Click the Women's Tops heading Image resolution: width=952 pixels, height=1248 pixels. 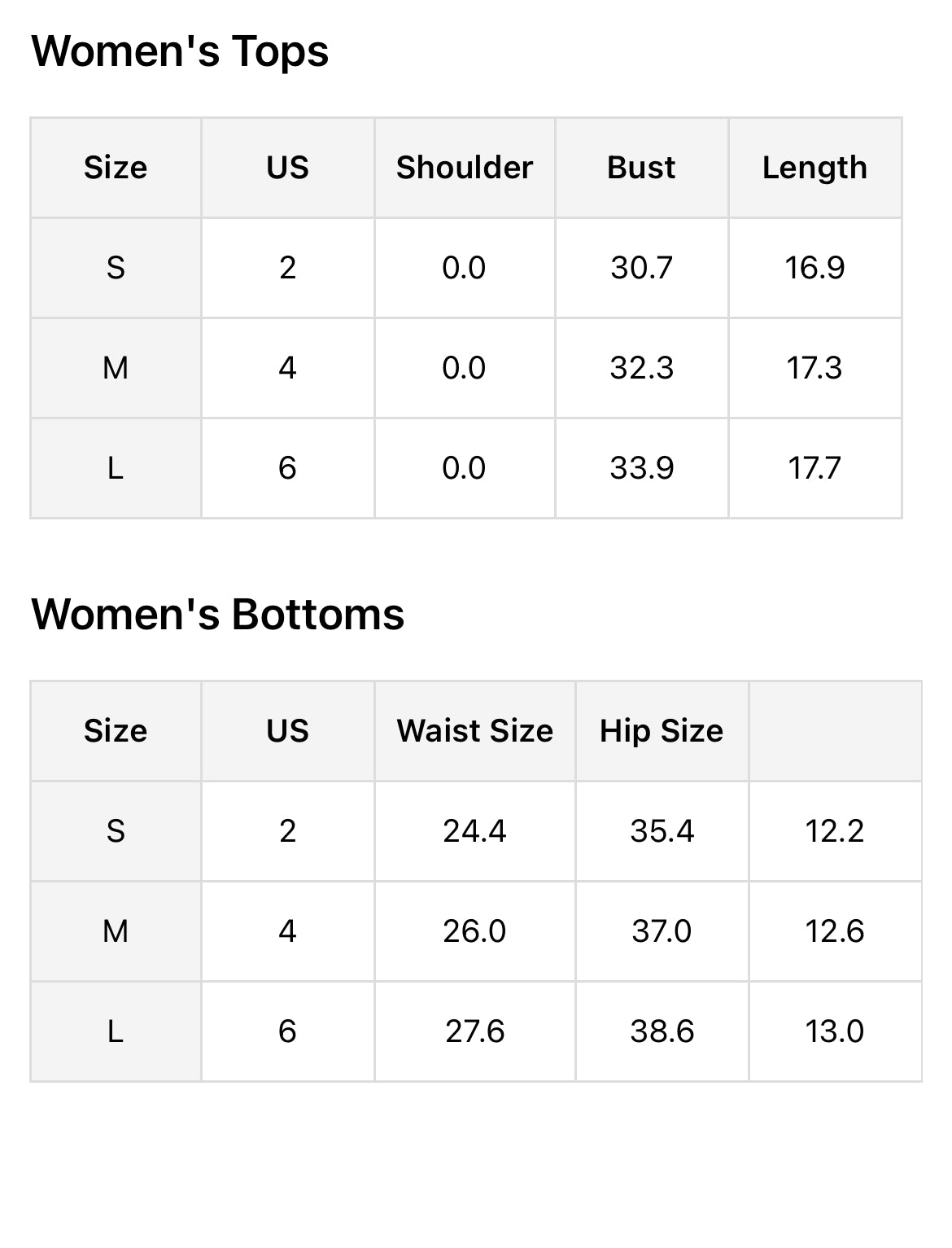(180, 51)
